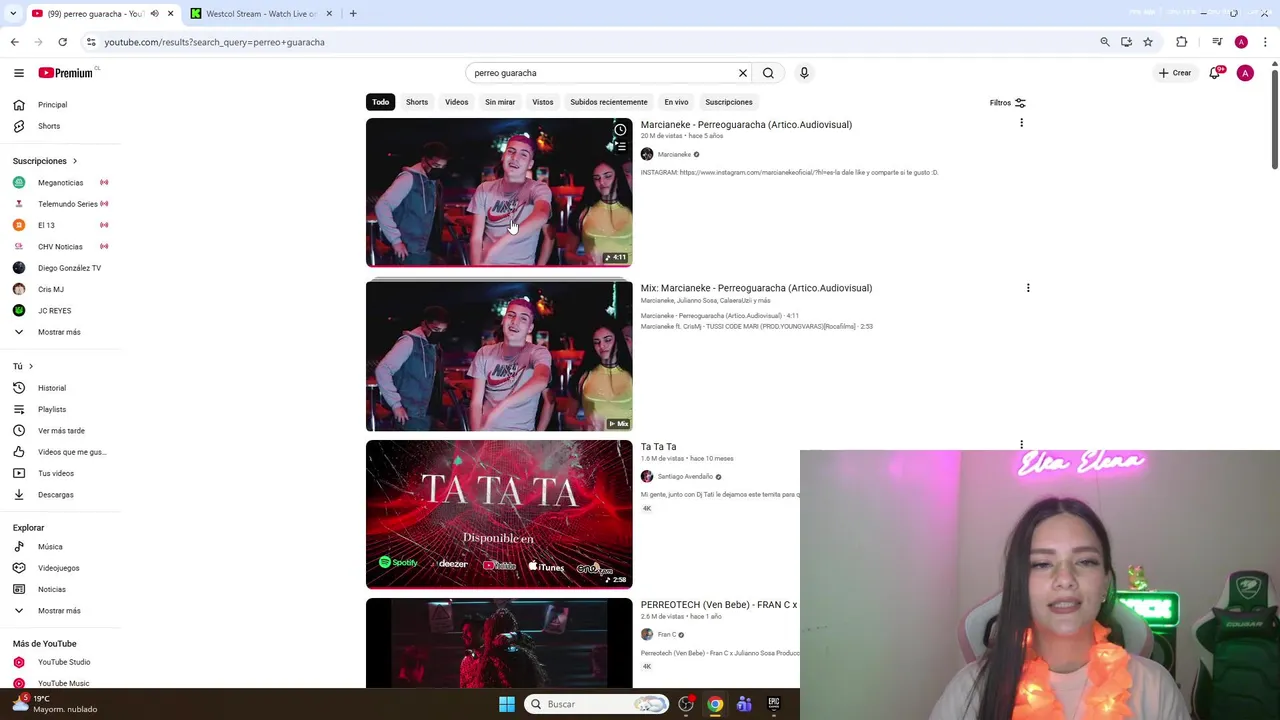
Task: Bookmark this page with the star icon
Action: pos(1148,42)
